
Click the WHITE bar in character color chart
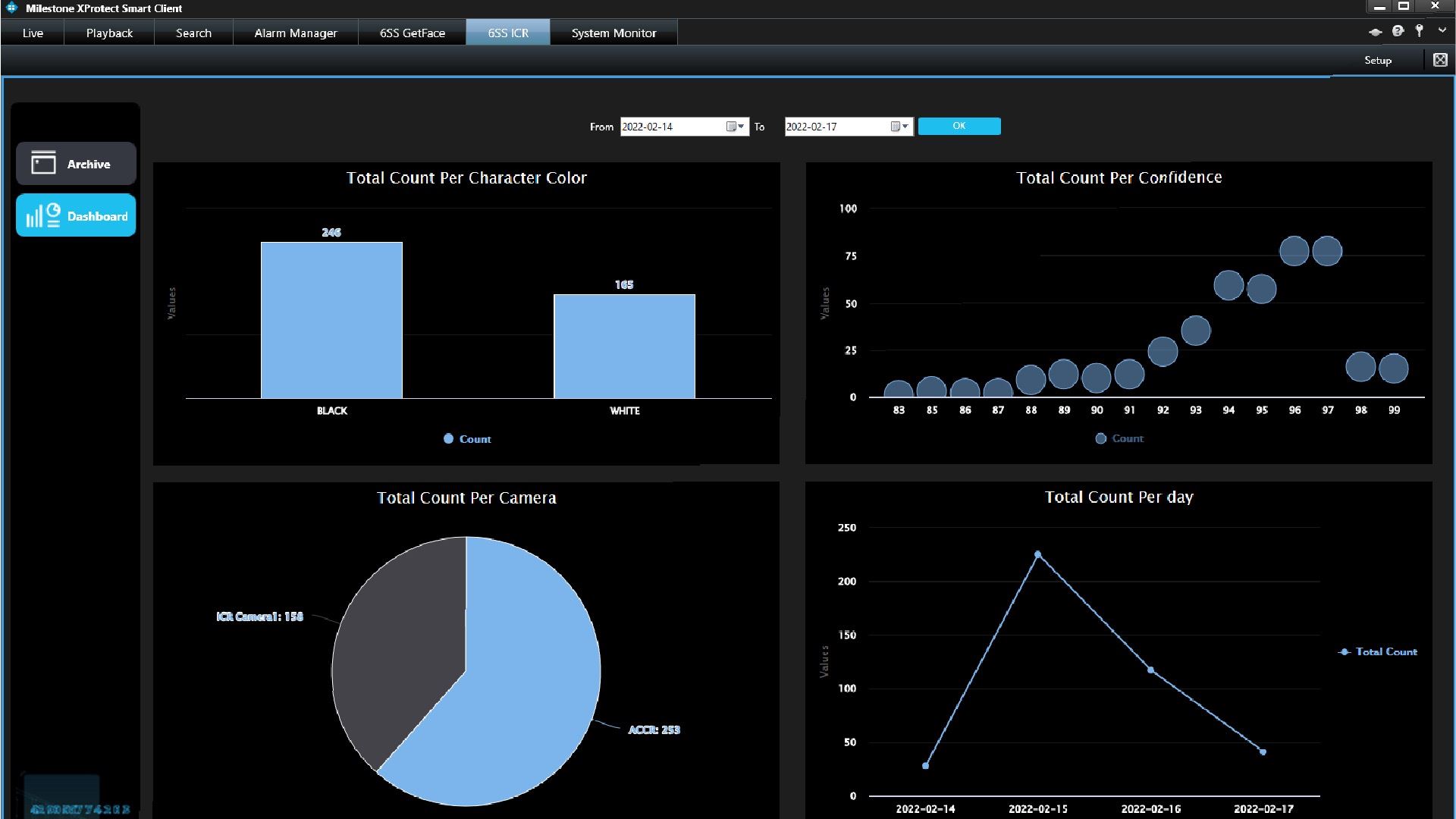(x=624, y=346)
